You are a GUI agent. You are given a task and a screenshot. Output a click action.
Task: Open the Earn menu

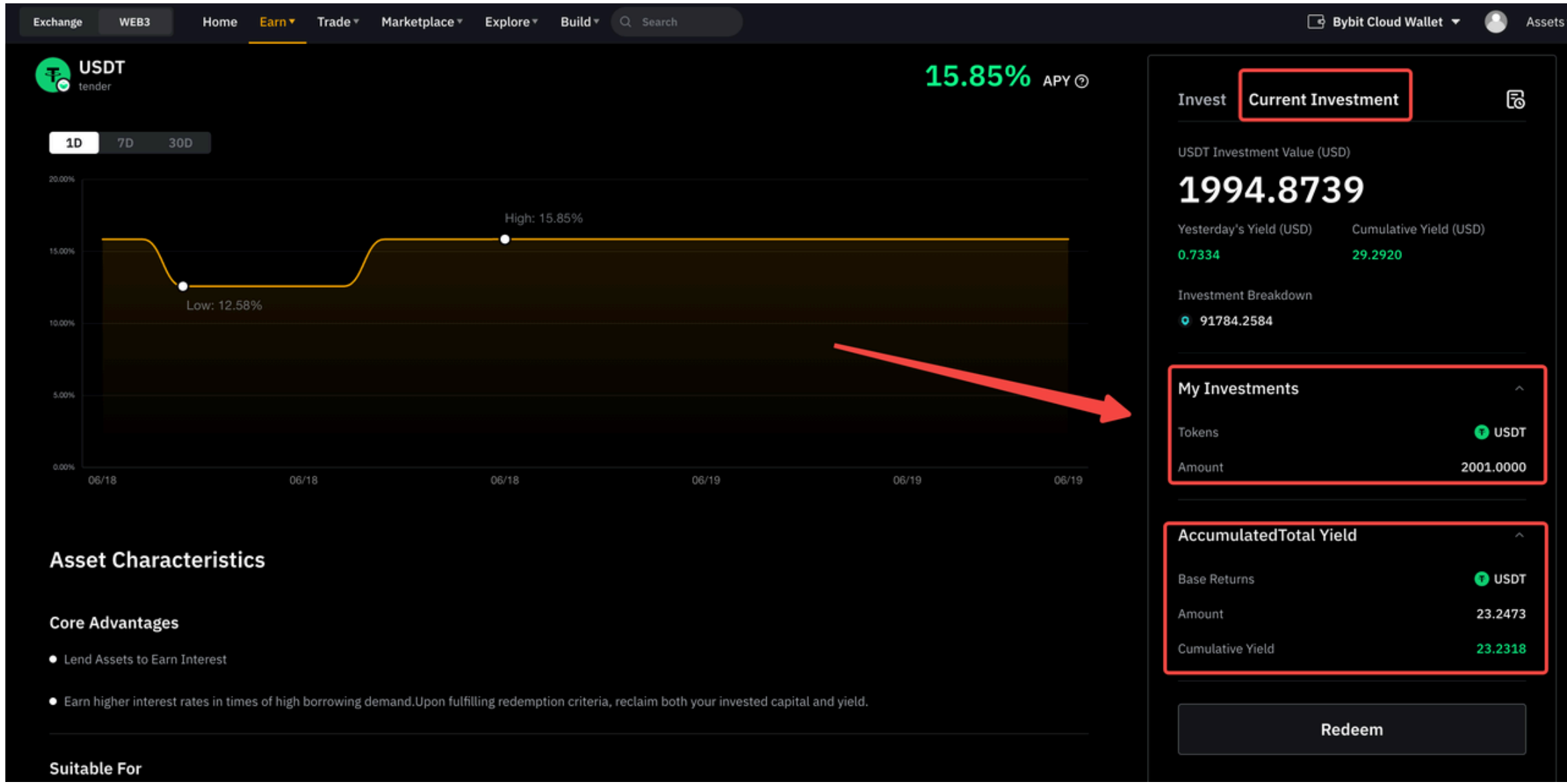[277, 22]
